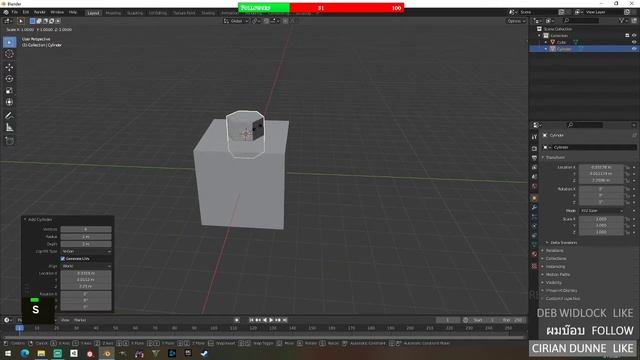Screen dimensions: 640x360
Task: Select the Annotate tool
Action: pos(9,116)
